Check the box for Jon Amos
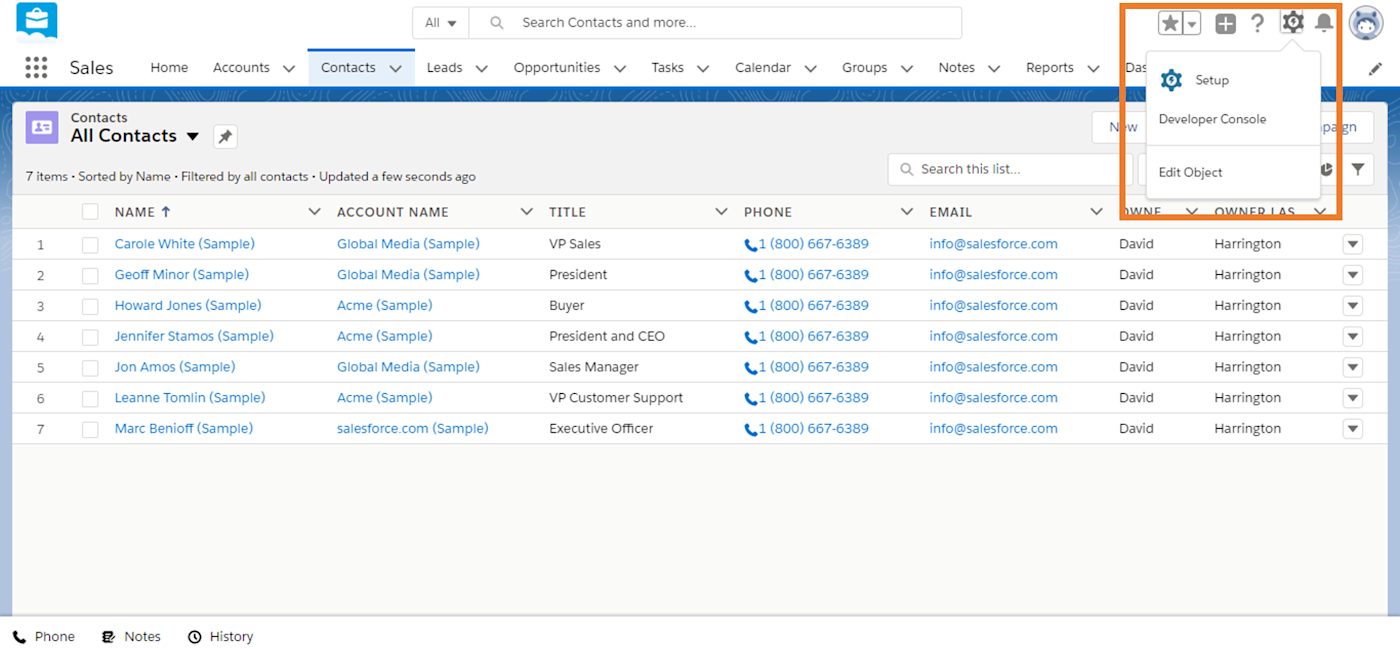Image resolution: width=1400 pixels, height=649 pixels. [x=90, y=369]
